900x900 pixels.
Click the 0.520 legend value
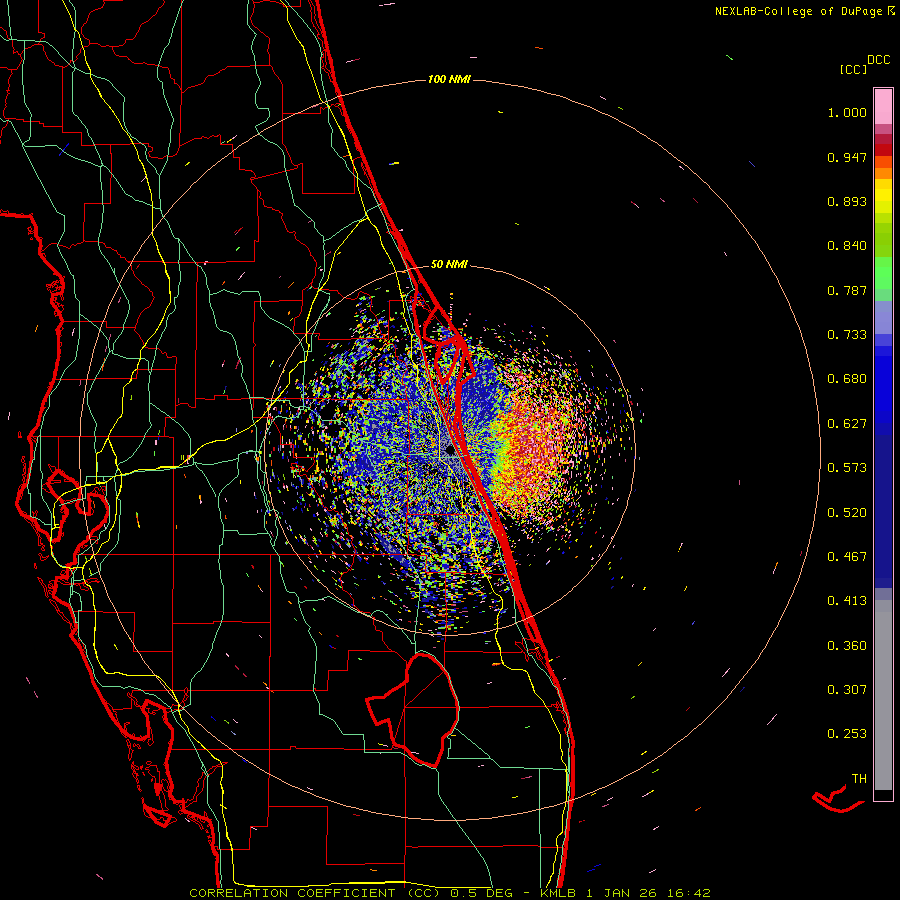[x=847, y=513]
